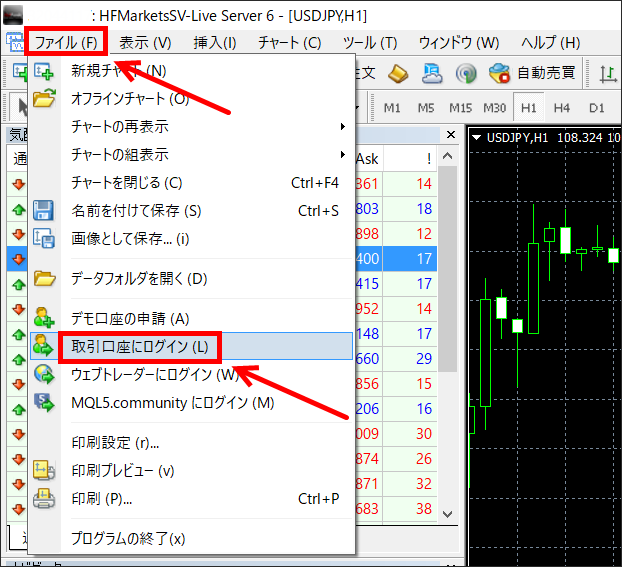This screenshot has width=622, height=567.
Task: Click the floppy disk icon beside 名前を付けて保存
Action: click(x=44, y=211)
